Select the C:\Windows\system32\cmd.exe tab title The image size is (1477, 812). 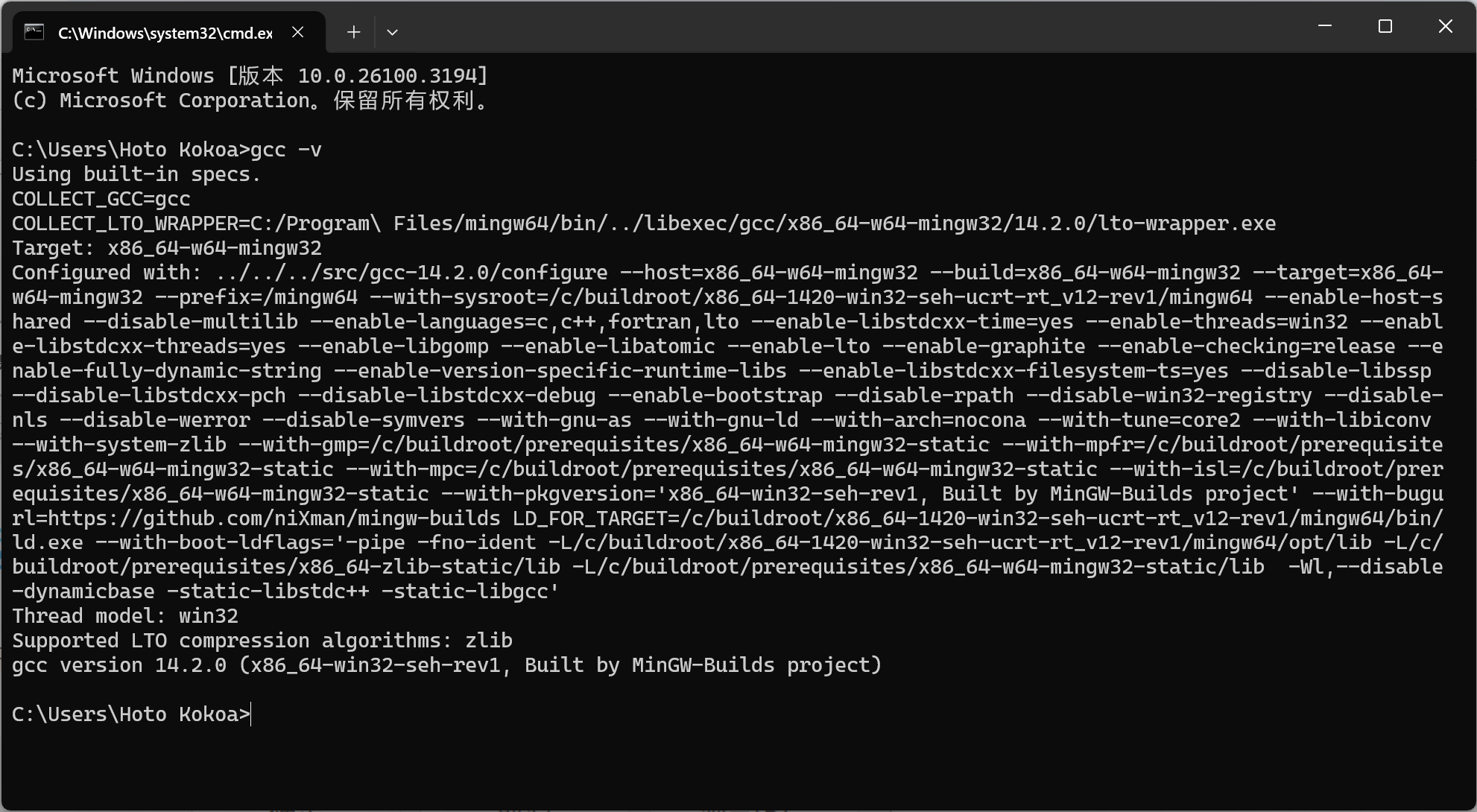[x=165, y=33]
